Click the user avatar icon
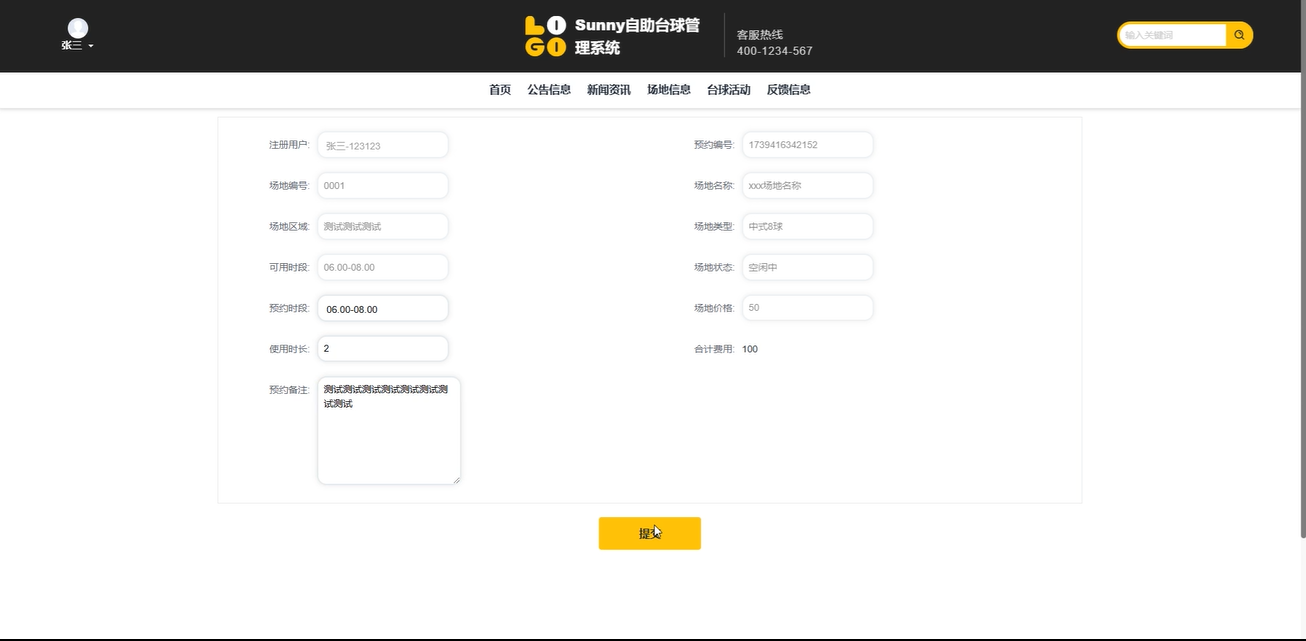 (77, 28)
